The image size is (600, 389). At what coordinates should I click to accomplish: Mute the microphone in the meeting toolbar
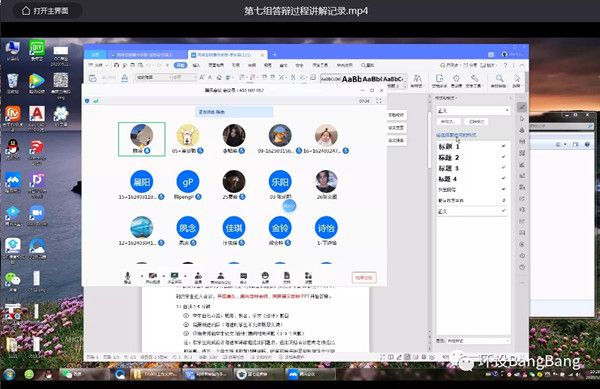127,278
